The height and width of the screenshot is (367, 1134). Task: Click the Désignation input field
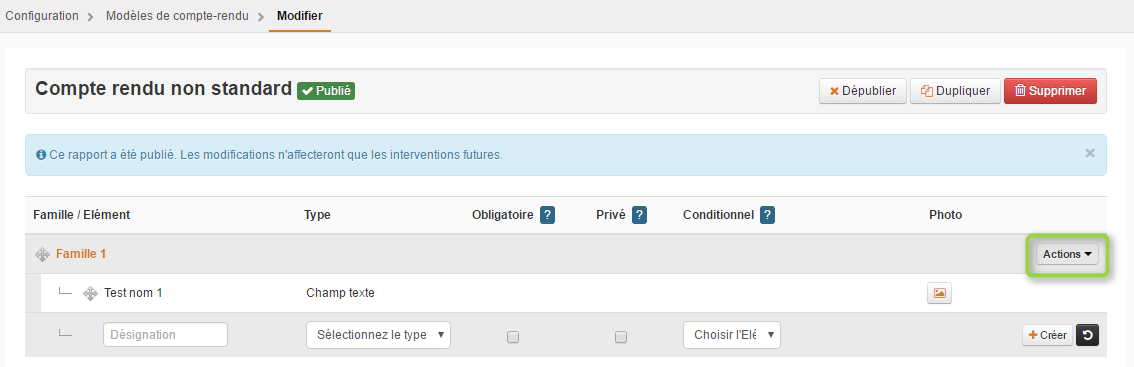pos(166,335)
